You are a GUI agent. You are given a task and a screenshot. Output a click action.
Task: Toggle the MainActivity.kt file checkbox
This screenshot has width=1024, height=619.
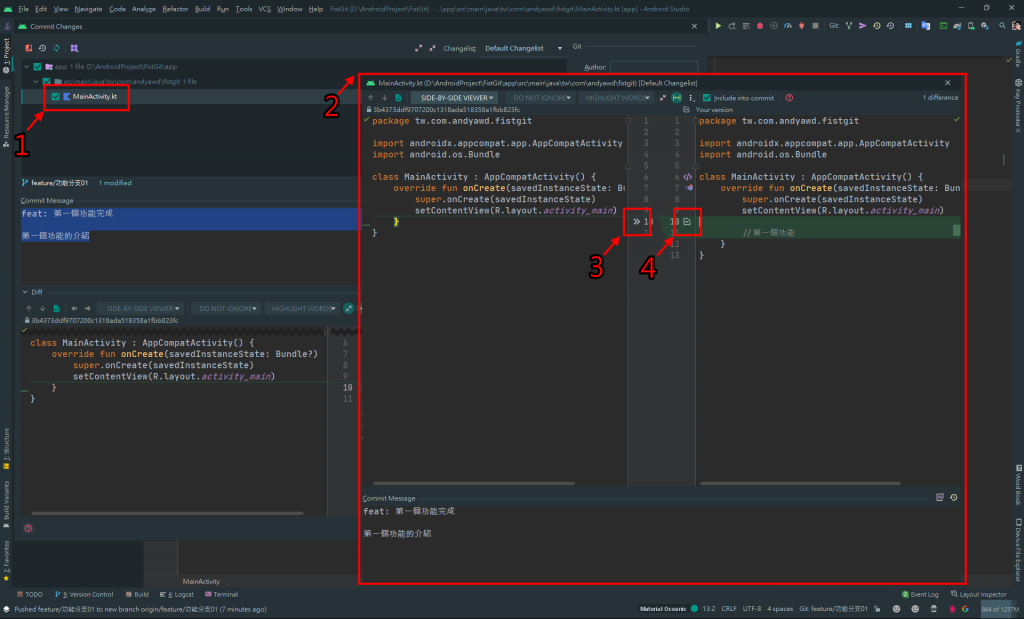pyautogui.click(x=56, y=97)
